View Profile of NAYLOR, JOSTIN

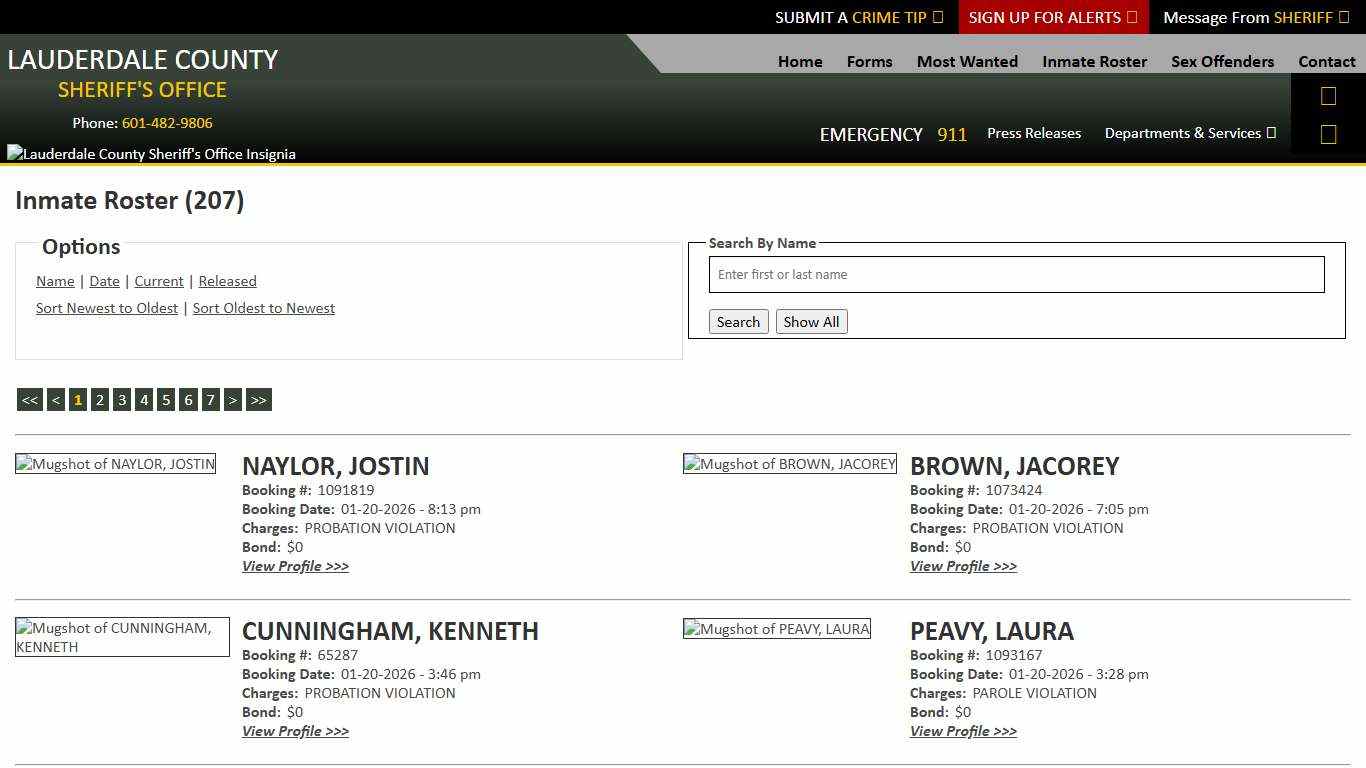(x=295, y=566)
